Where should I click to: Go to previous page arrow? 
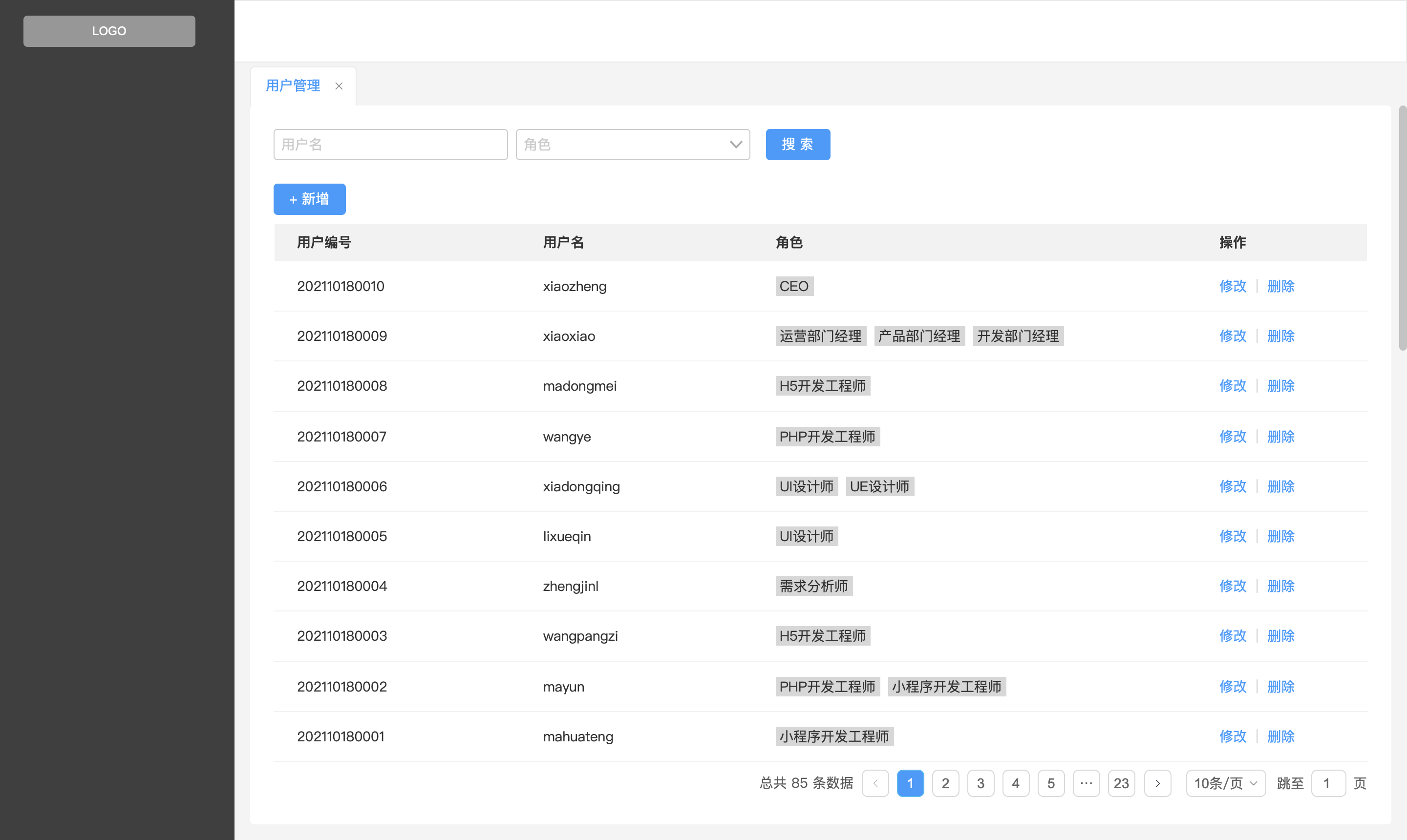[x=875, y=783]
